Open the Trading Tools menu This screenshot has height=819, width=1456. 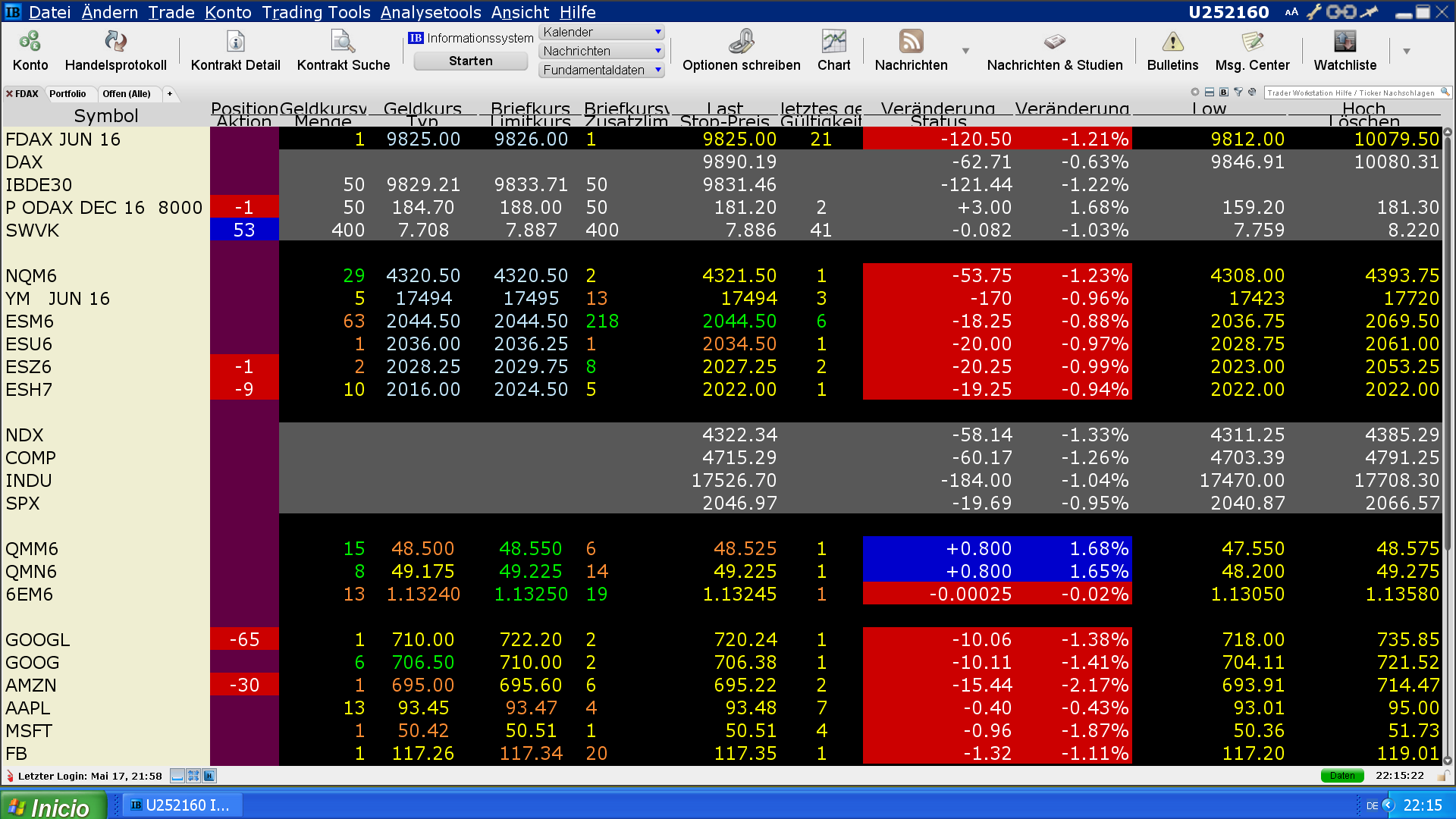(x=315, y=12)
